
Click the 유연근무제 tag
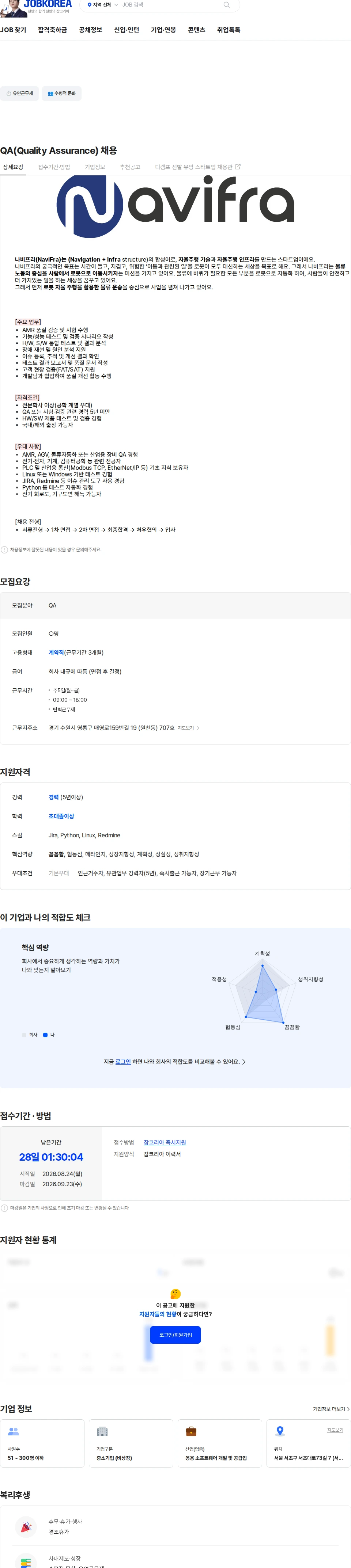[19, 93]
